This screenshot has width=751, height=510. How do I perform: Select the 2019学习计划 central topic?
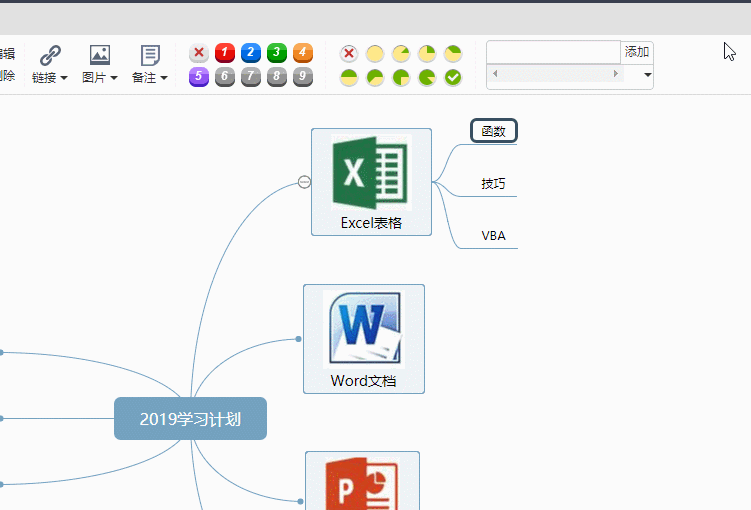[x=190, y=419]
